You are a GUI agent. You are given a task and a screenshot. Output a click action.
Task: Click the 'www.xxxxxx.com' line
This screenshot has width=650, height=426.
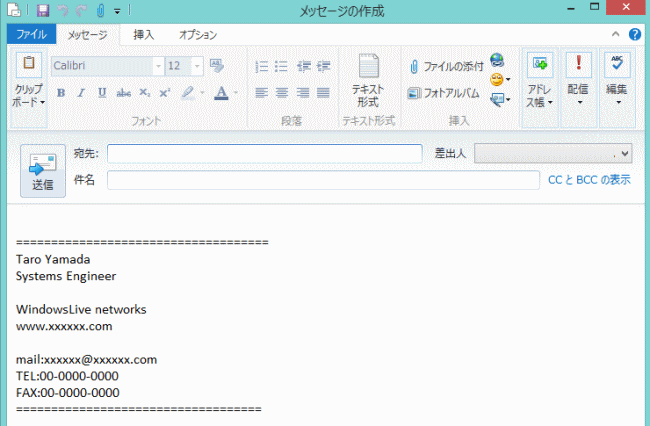click(x=64, y=326)
